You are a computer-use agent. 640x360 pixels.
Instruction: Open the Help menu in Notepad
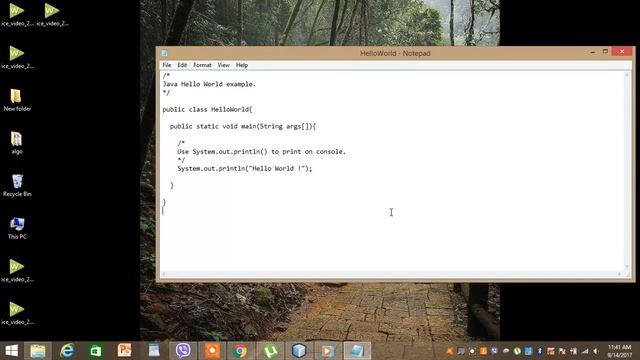tap(242, 65)
